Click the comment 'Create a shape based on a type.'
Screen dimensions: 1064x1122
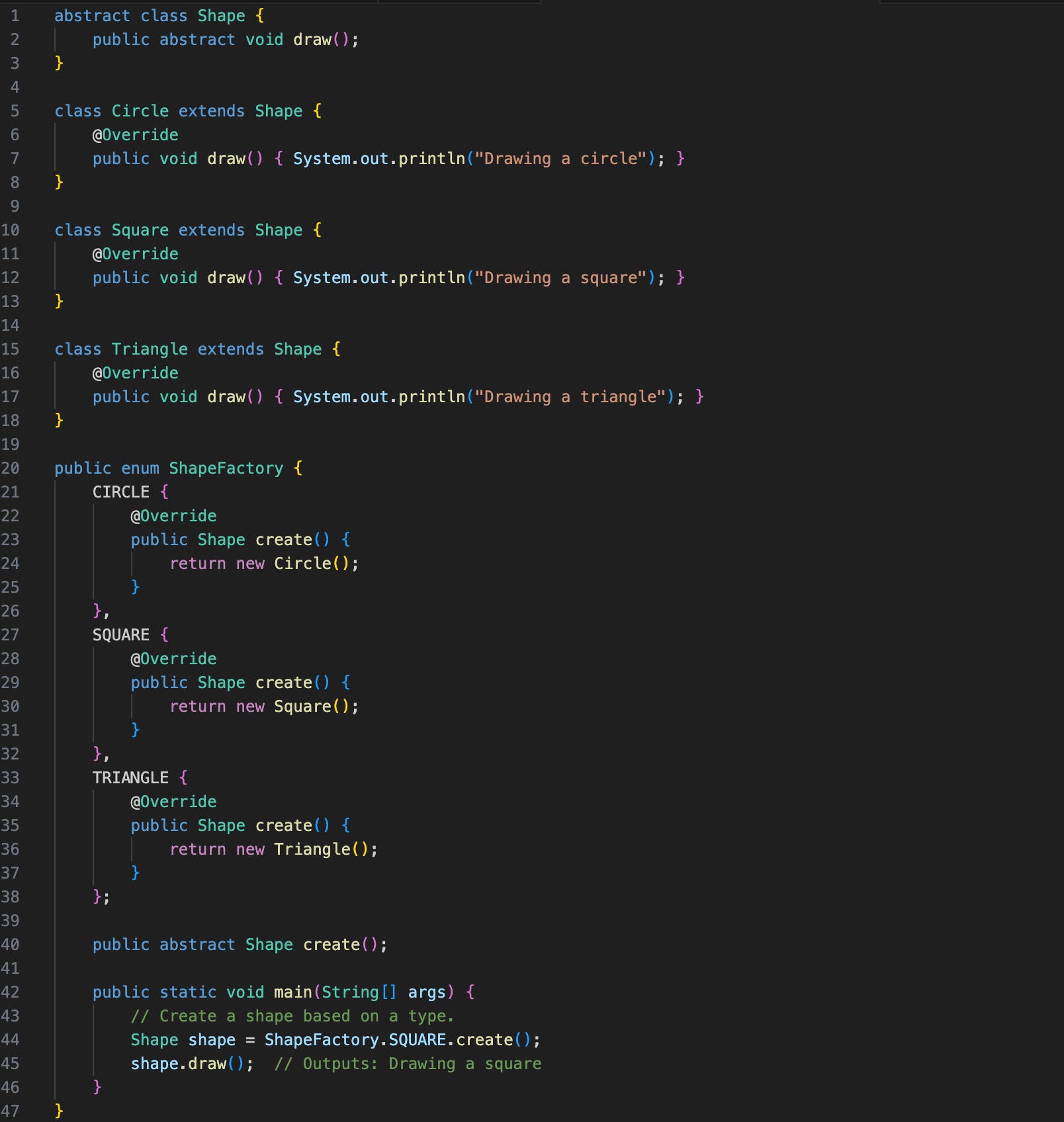(307, 1016)
